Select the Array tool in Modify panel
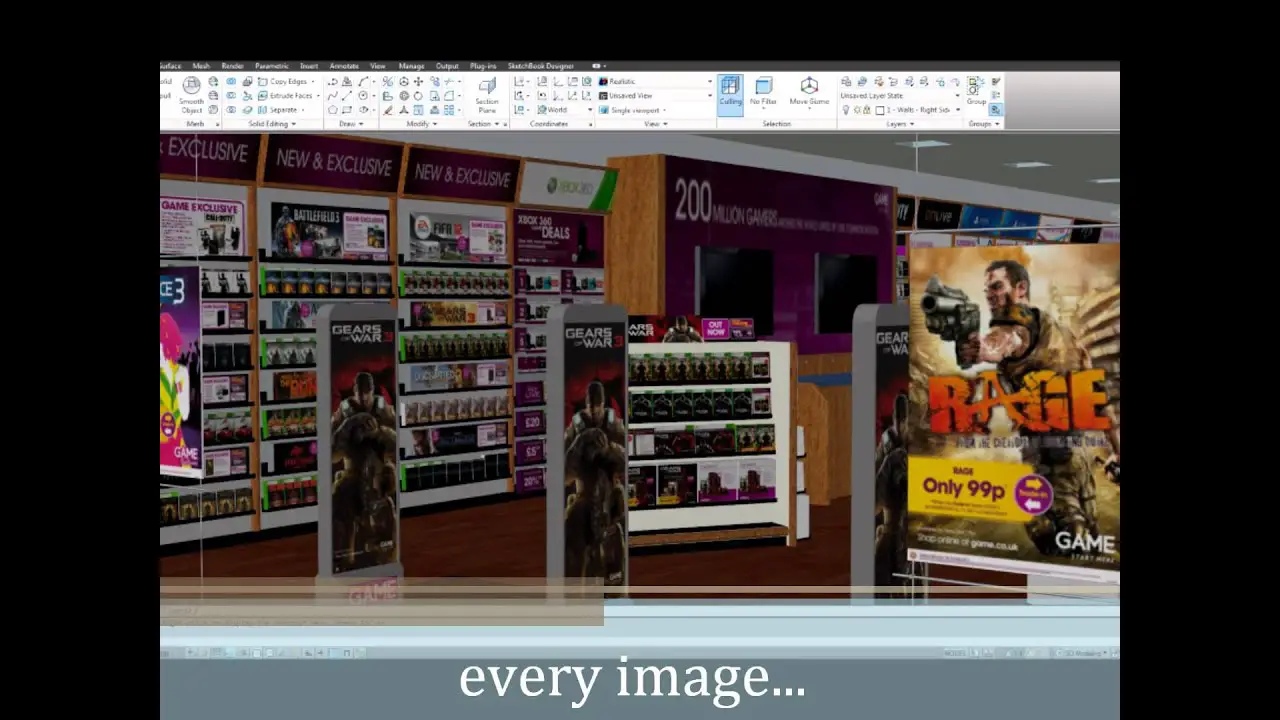Screen dimensions: 1280x720 point(449,110)
